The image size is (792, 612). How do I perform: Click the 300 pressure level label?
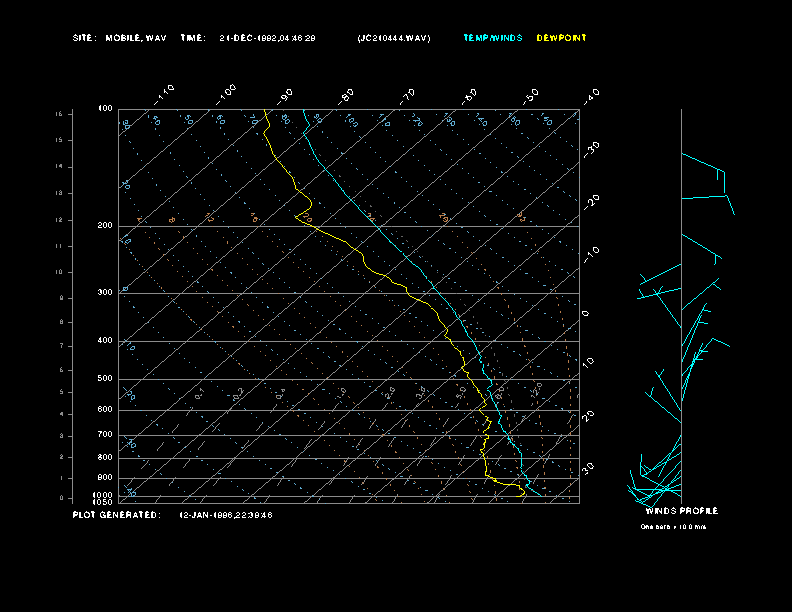(105, 292)
